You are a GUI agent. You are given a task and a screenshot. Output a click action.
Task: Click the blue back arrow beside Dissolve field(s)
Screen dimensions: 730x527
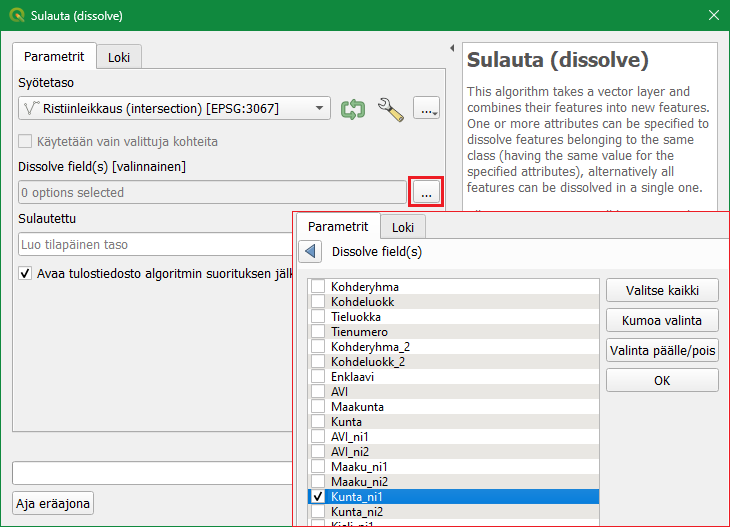tap(310, 252)
